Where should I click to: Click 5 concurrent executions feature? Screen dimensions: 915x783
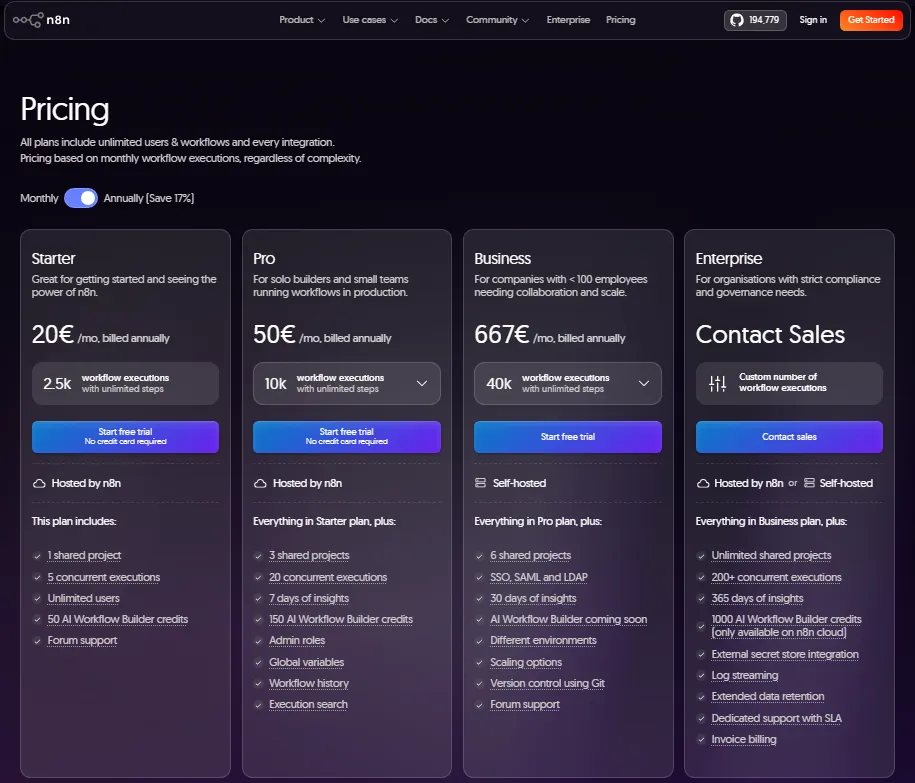[x=104, y=577]
